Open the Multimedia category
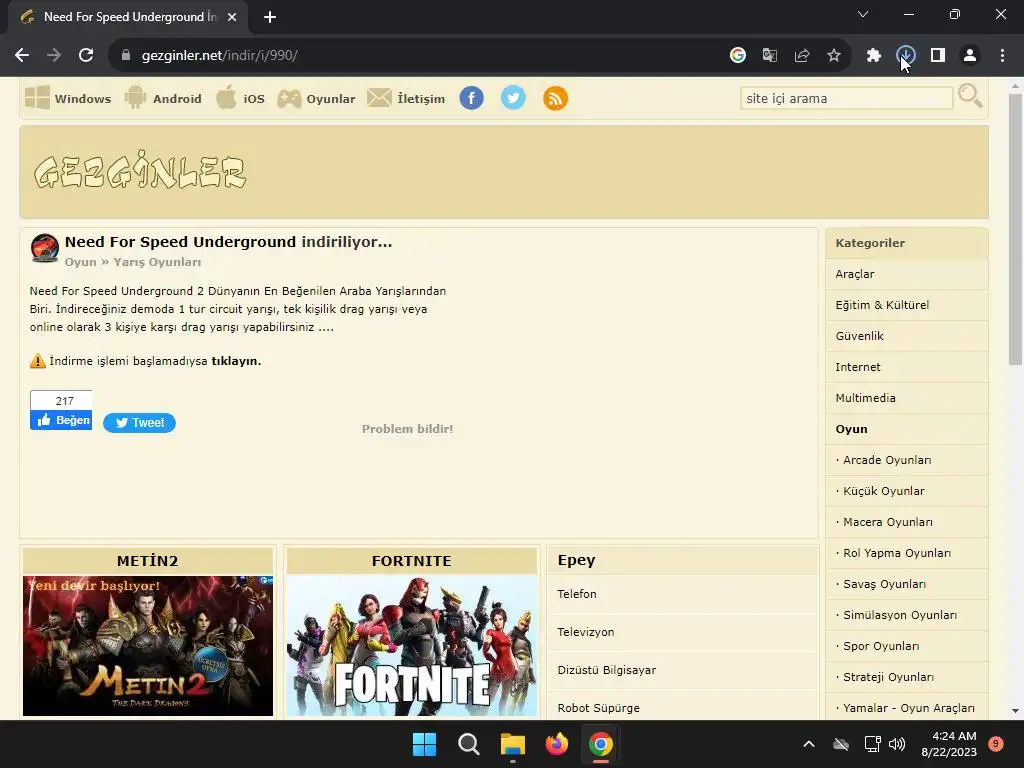The width and height of the screenshot is (1024, 768). point(906,398)
